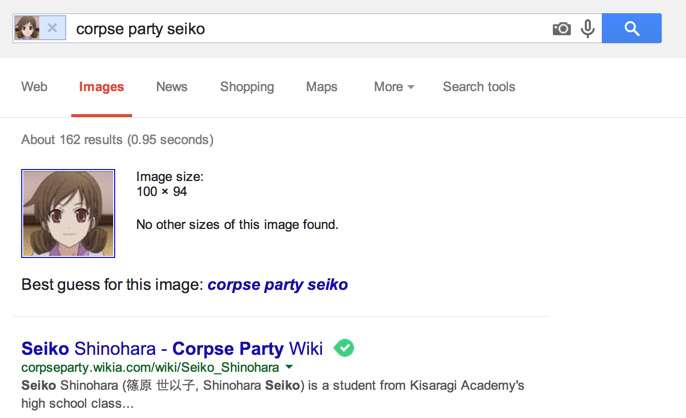Select the Images tab

point(102,87)
